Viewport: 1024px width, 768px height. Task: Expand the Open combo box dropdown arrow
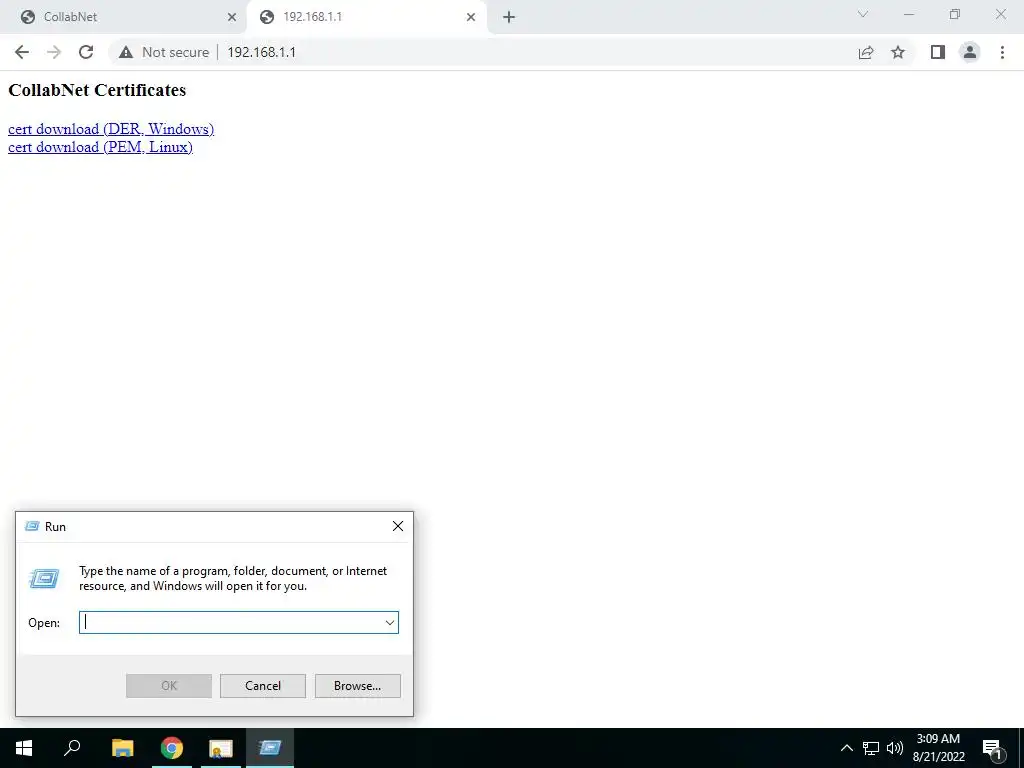pos(390,622)
